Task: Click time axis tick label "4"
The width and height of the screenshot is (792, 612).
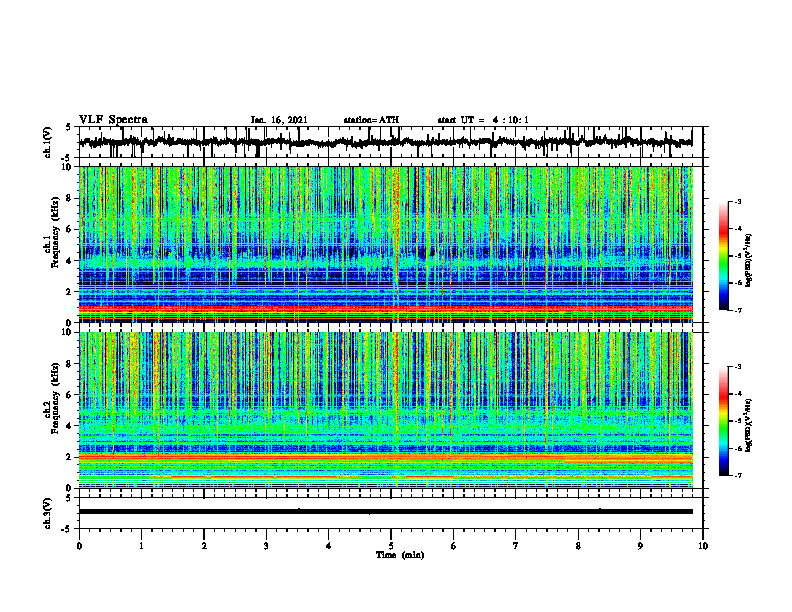Action: (x=329, y=546)
